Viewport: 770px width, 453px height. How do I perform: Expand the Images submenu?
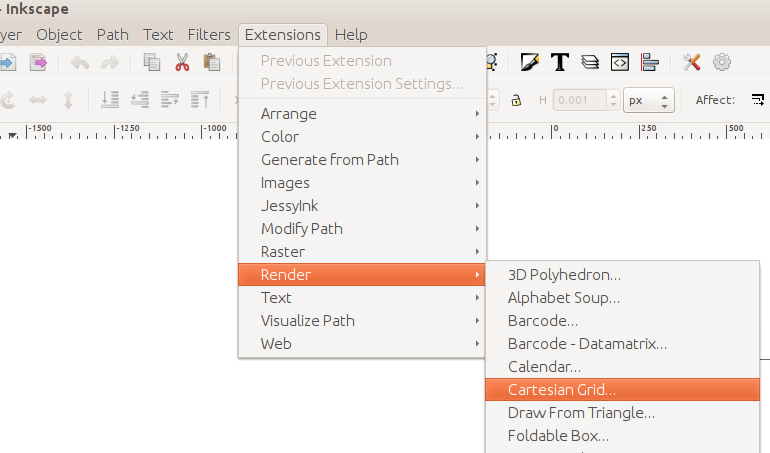(x=362, y=183)
